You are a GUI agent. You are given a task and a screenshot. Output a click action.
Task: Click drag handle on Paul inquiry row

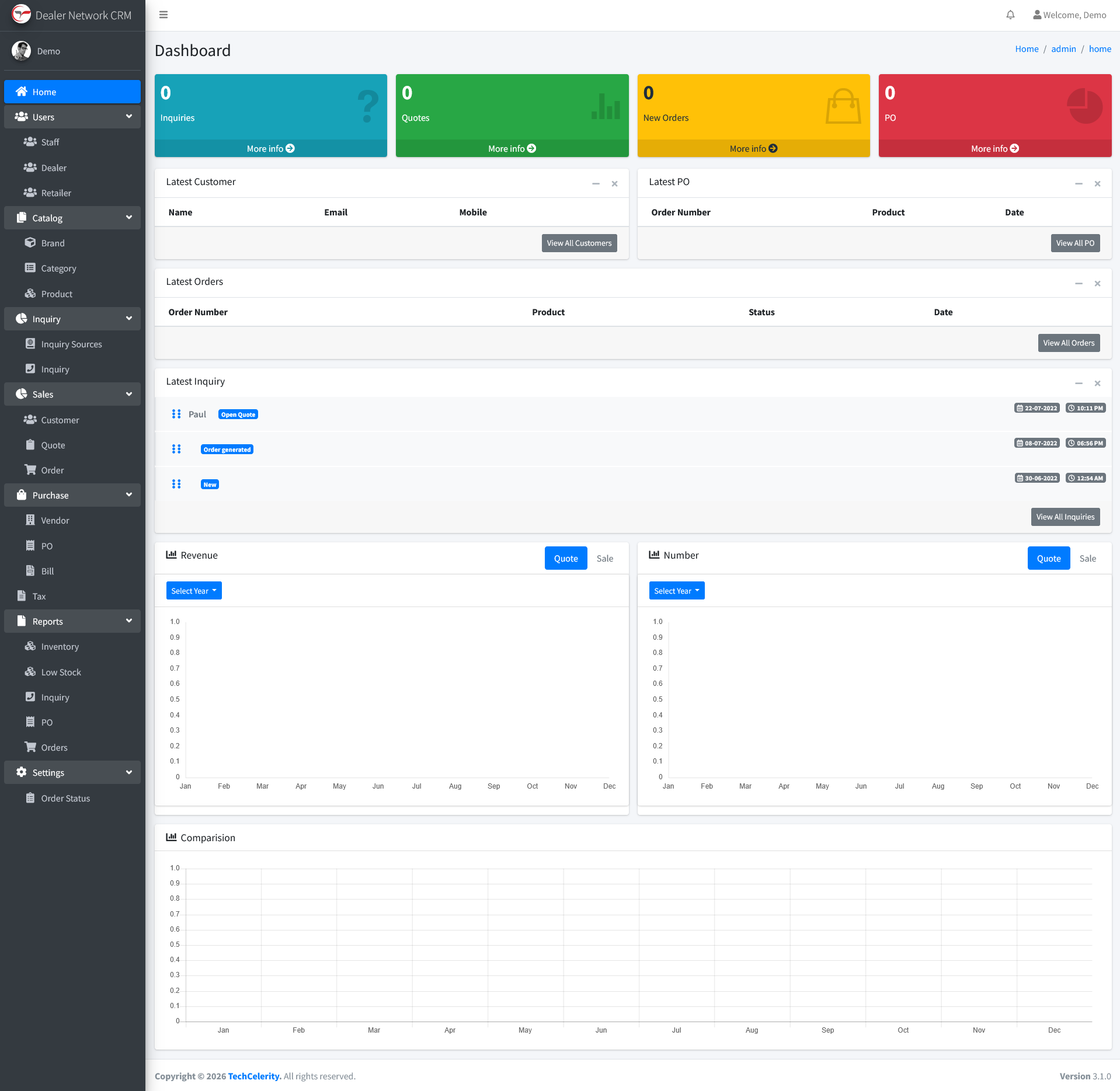pos(176,414)
